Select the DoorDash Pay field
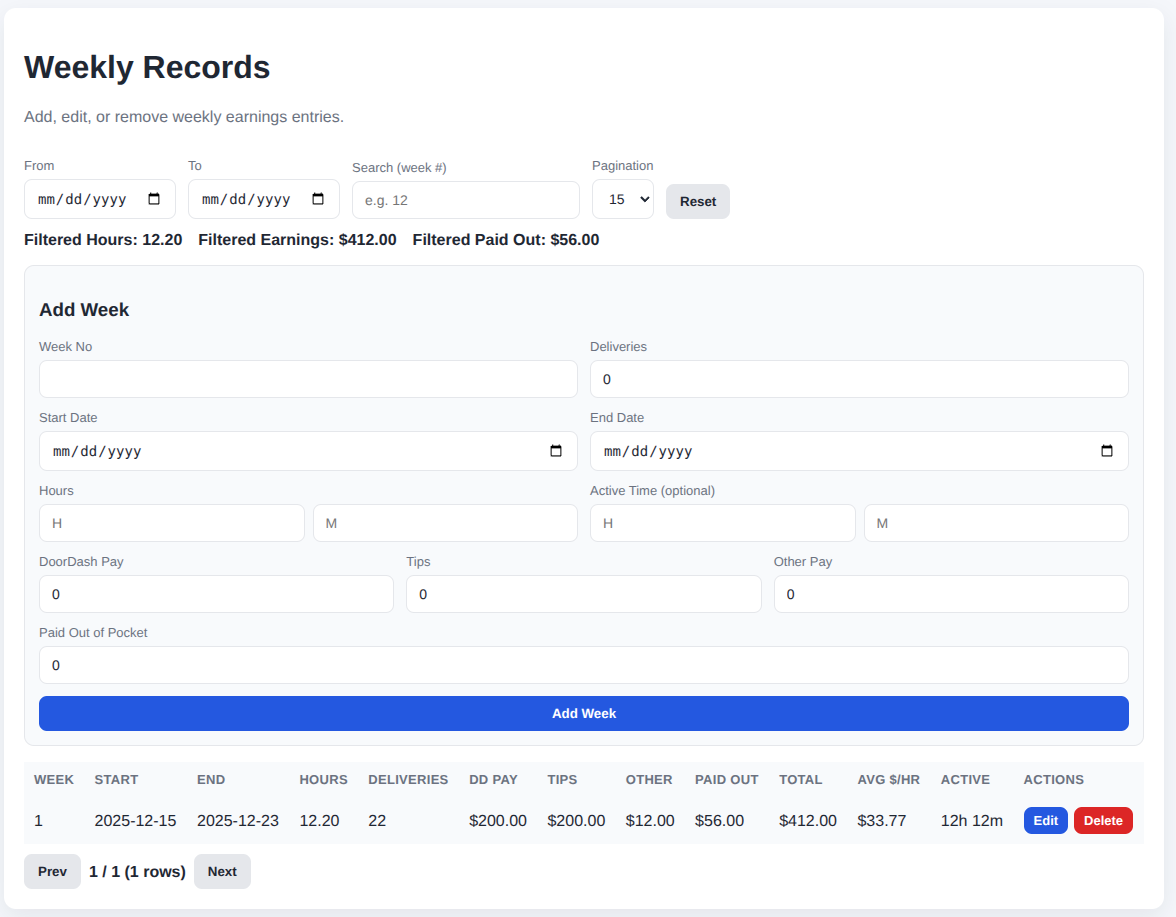 click(216, 594)
